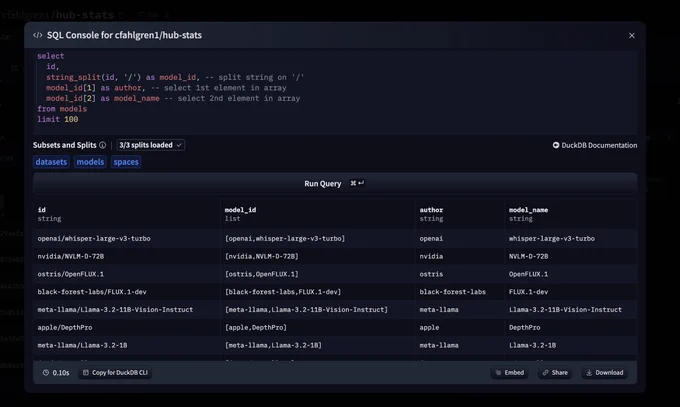Open the 3/3 splits loaded dropdown
Viewport: 680px width, 407px height.
coord(150,145)
